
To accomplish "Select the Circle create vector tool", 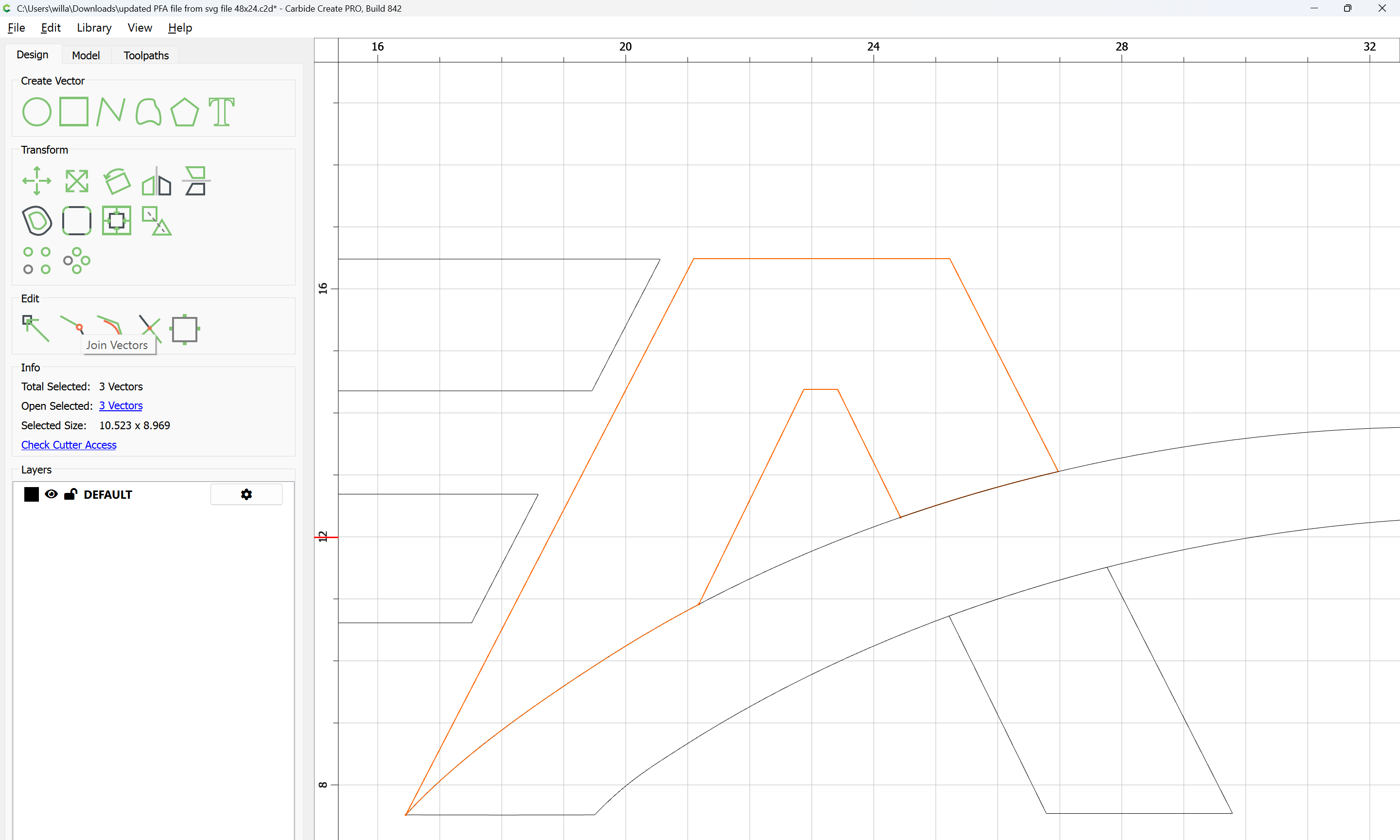I will click(x=37, y=111).
